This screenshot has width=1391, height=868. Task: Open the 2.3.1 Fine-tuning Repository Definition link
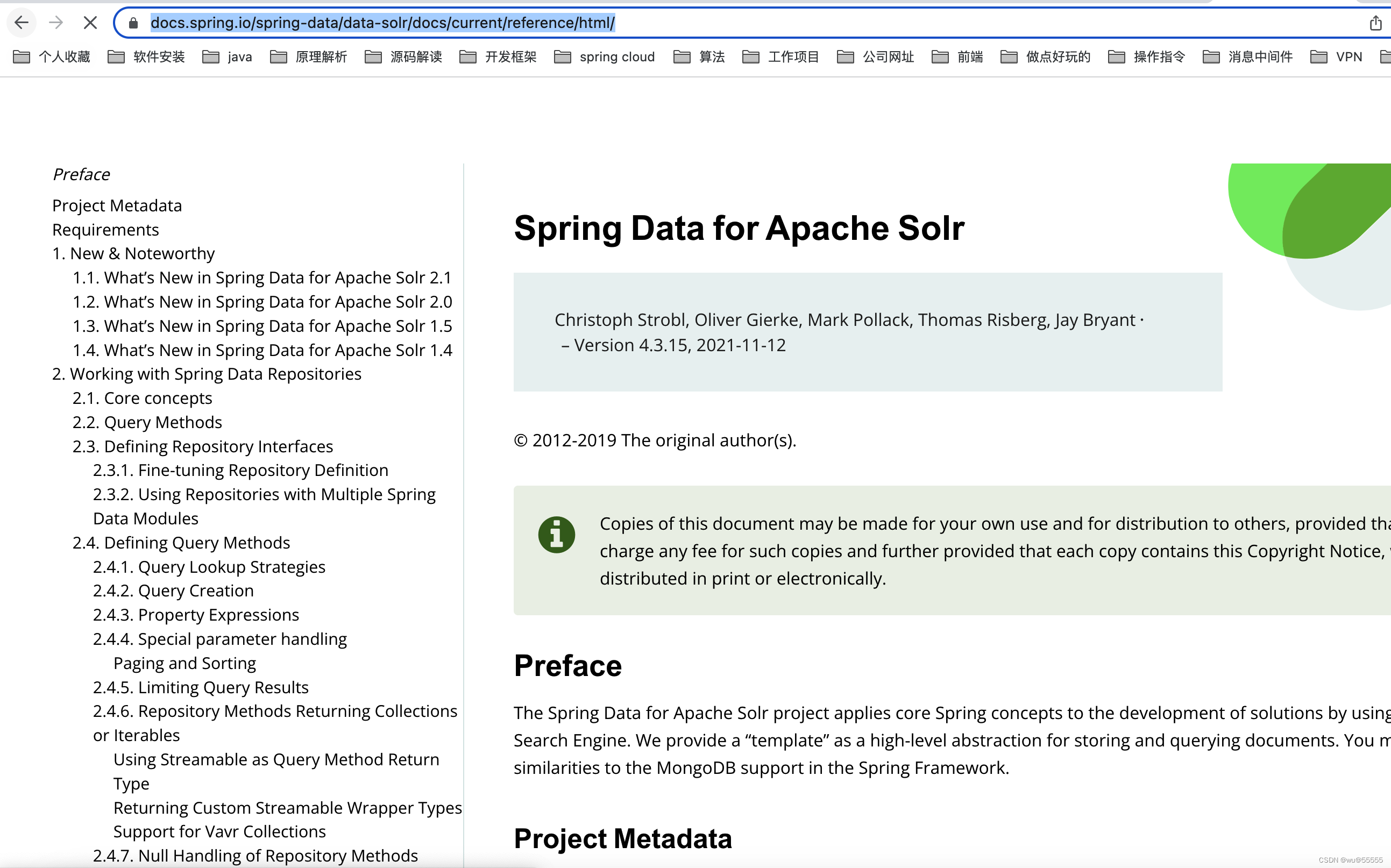tap(241, 470)
